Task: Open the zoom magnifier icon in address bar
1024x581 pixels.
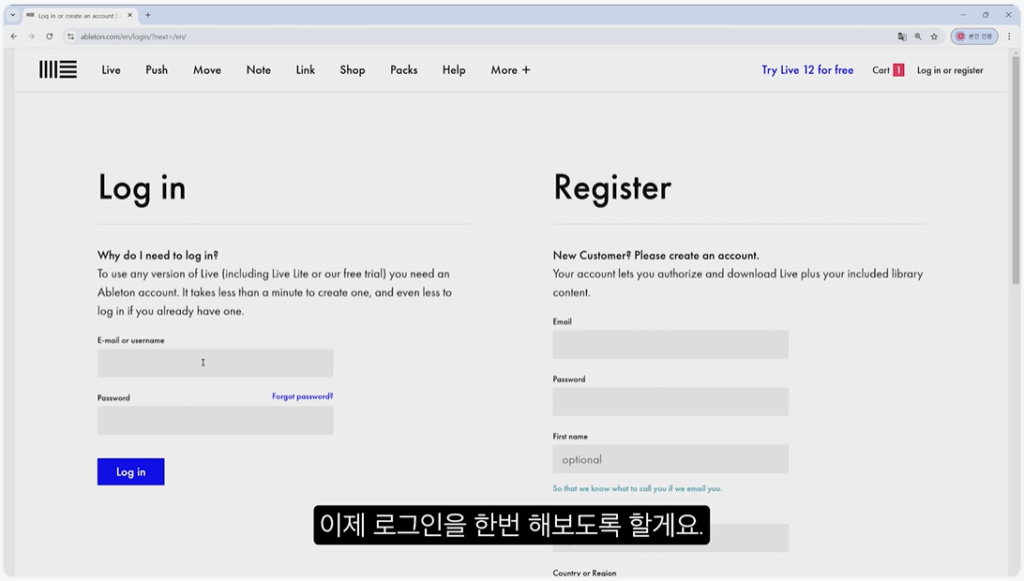Action: click(x=918, y=36)
